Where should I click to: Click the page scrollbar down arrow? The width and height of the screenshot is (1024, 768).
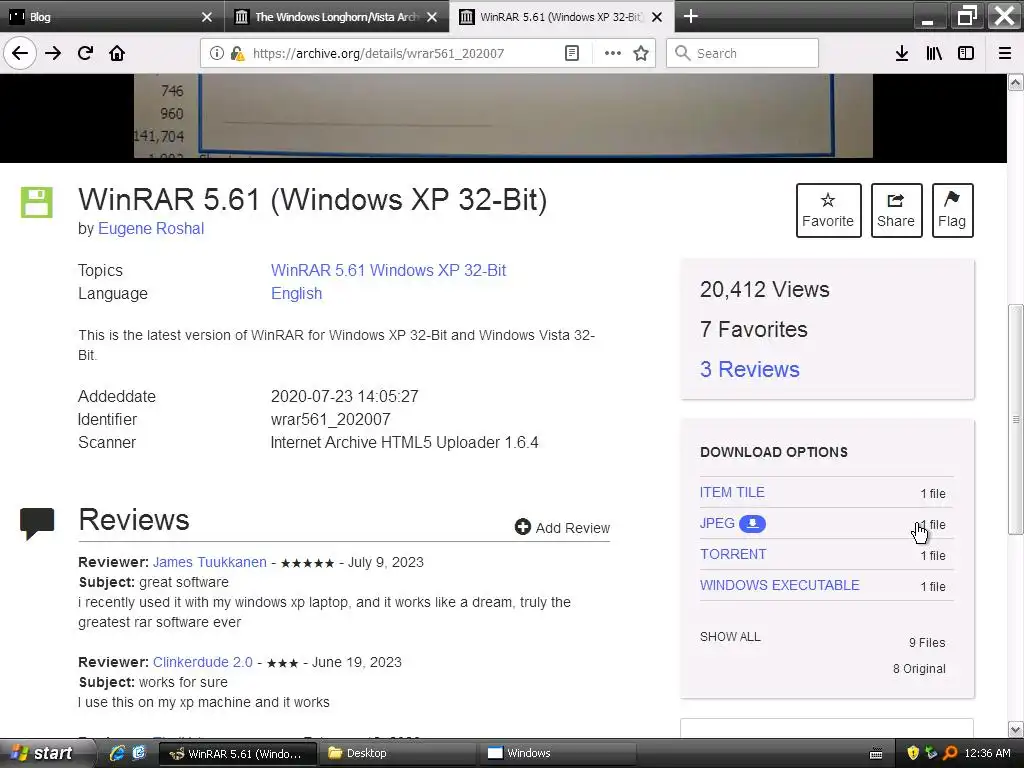click(x=1016, y=729)
